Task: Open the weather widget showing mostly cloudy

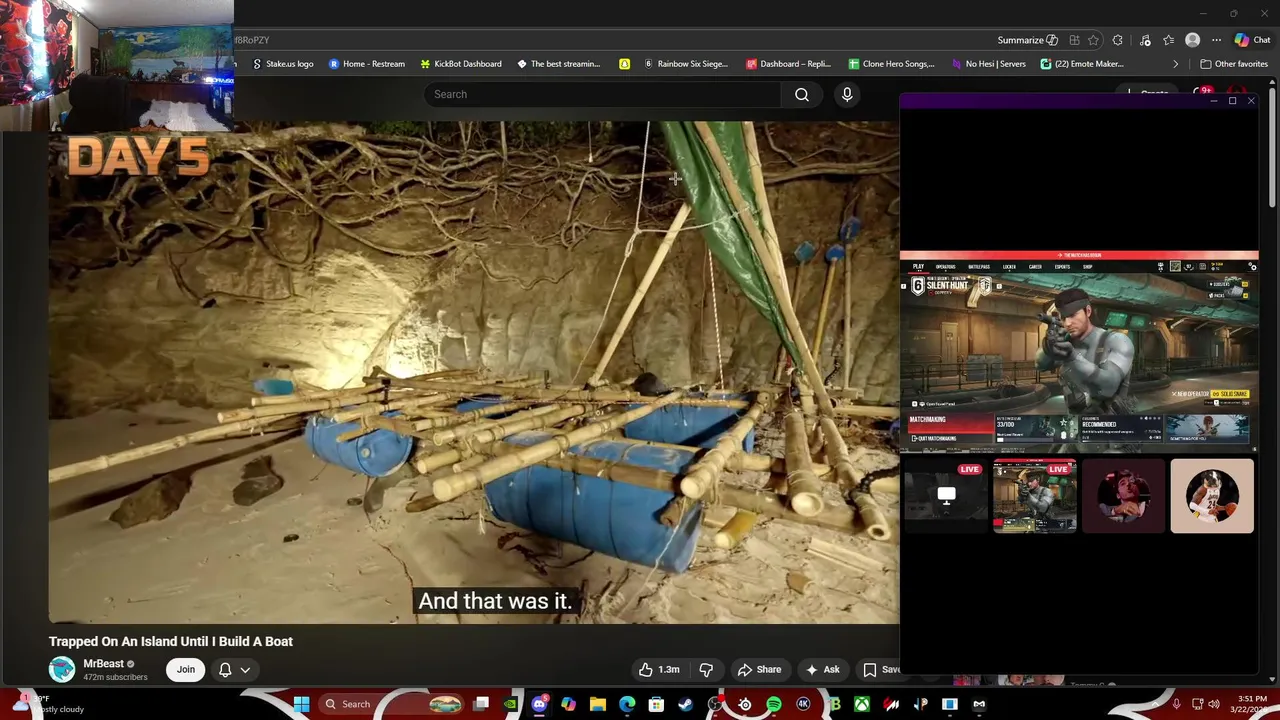Action: click(50, 704)
